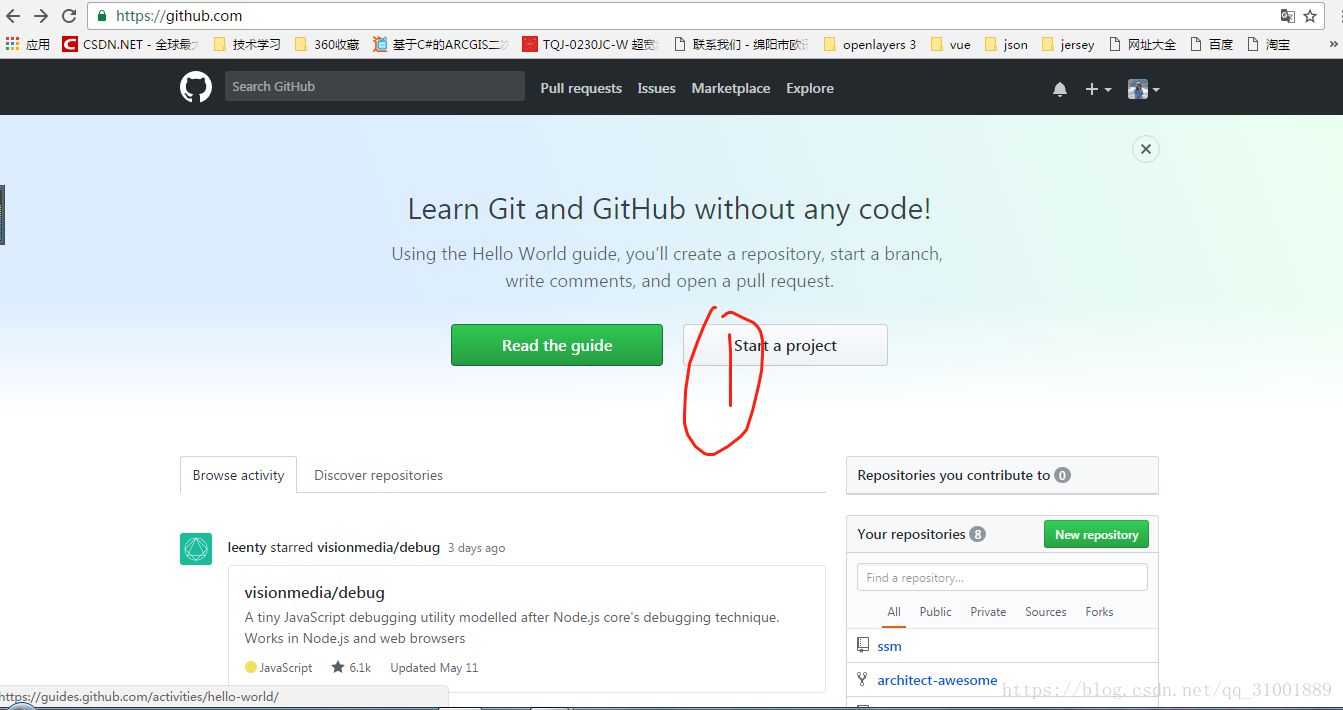
Task: Reload the page with the refresh icon
Action: pos(69,16)
